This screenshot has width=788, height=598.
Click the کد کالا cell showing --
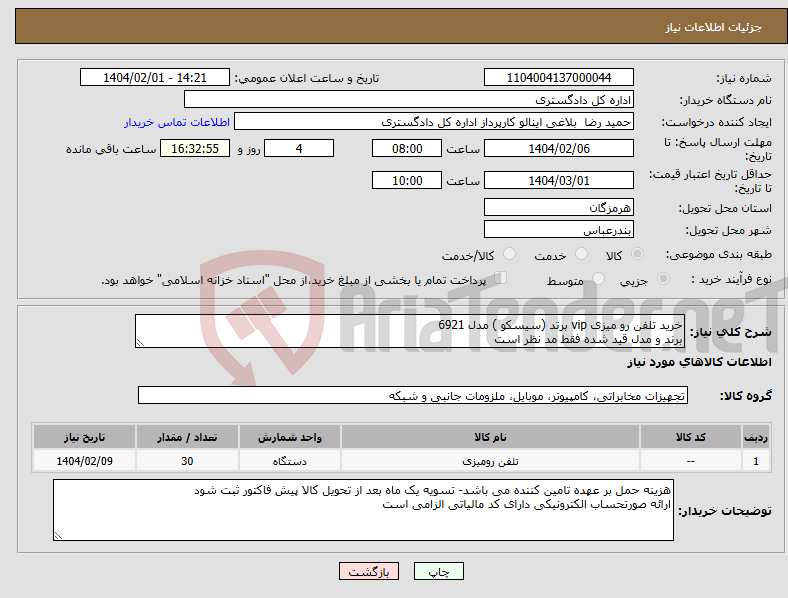point(691,461)
